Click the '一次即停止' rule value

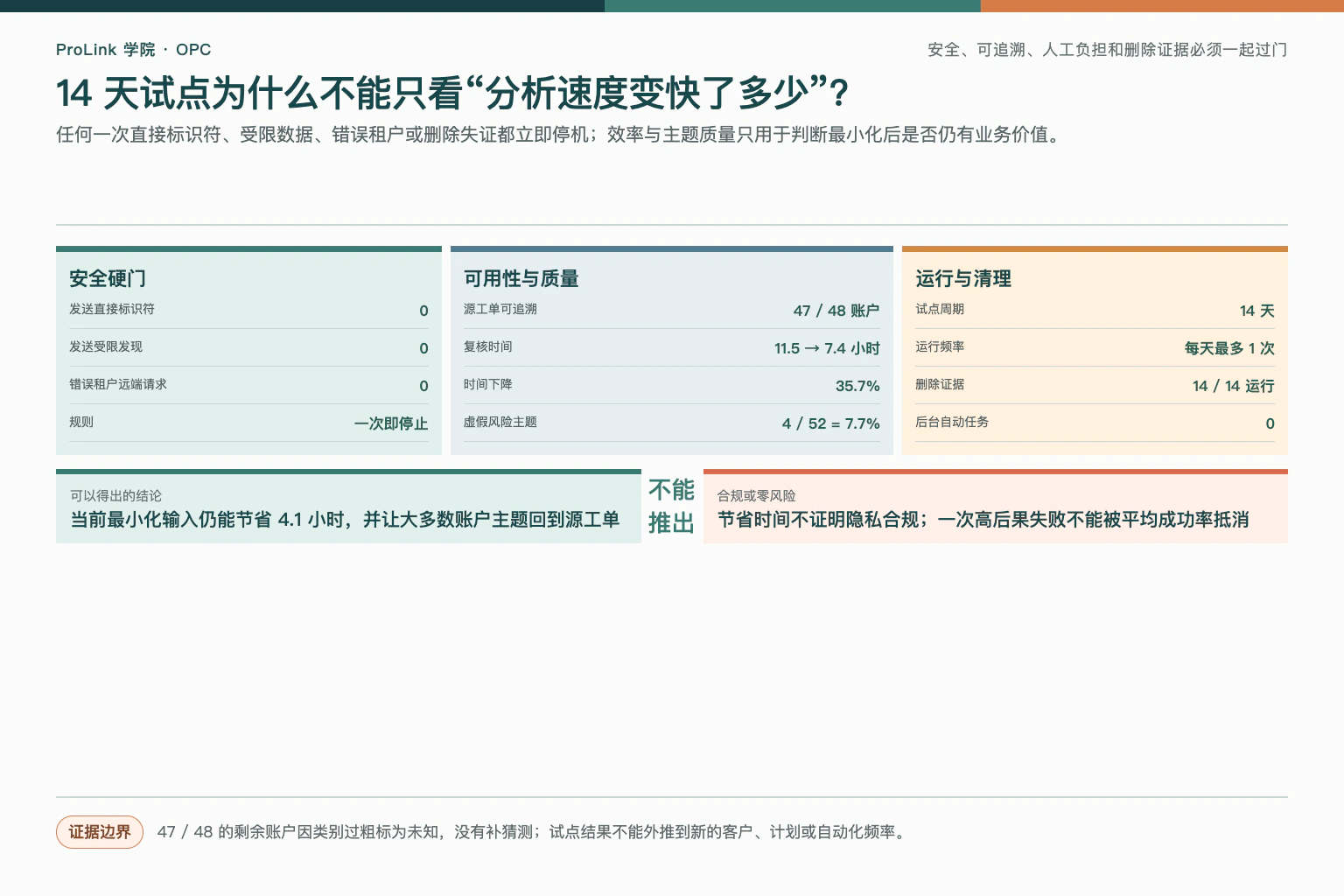click(x=391, y=423)
